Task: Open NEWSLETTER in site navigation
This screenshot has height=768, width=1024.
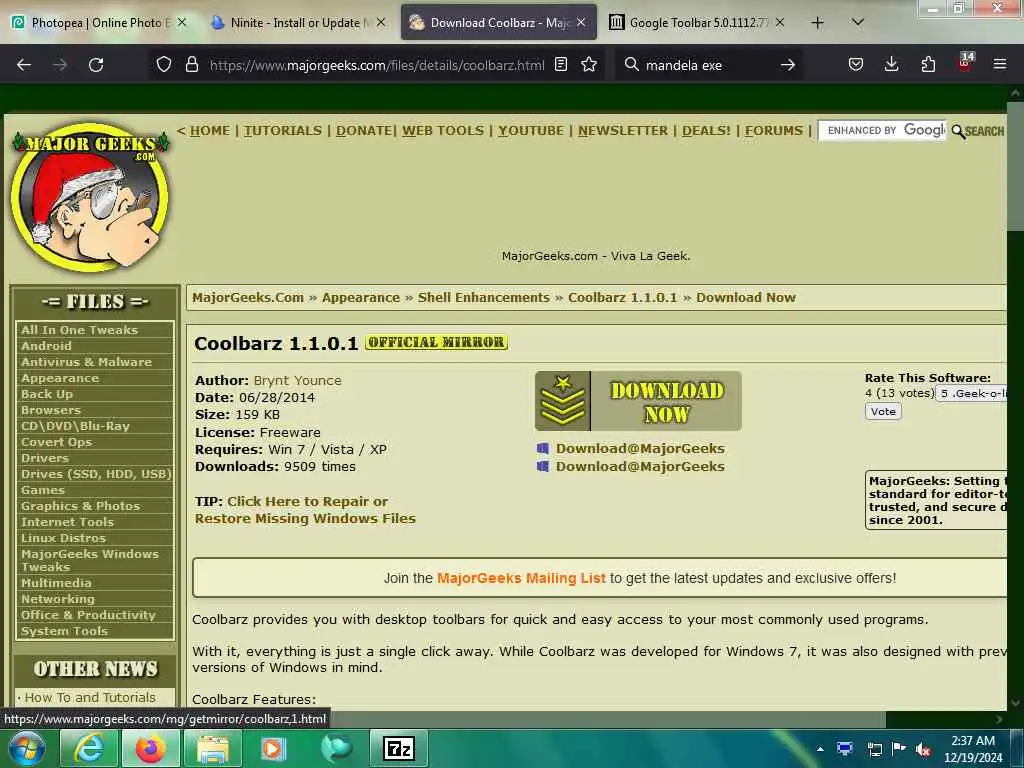Action: pyautogui.click(x=622, y=131)
